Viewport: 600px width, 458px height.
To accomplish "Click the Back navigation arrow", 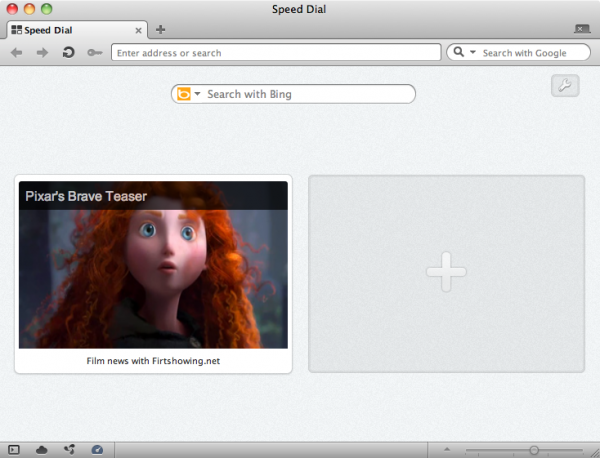I will tap(17, 52).
